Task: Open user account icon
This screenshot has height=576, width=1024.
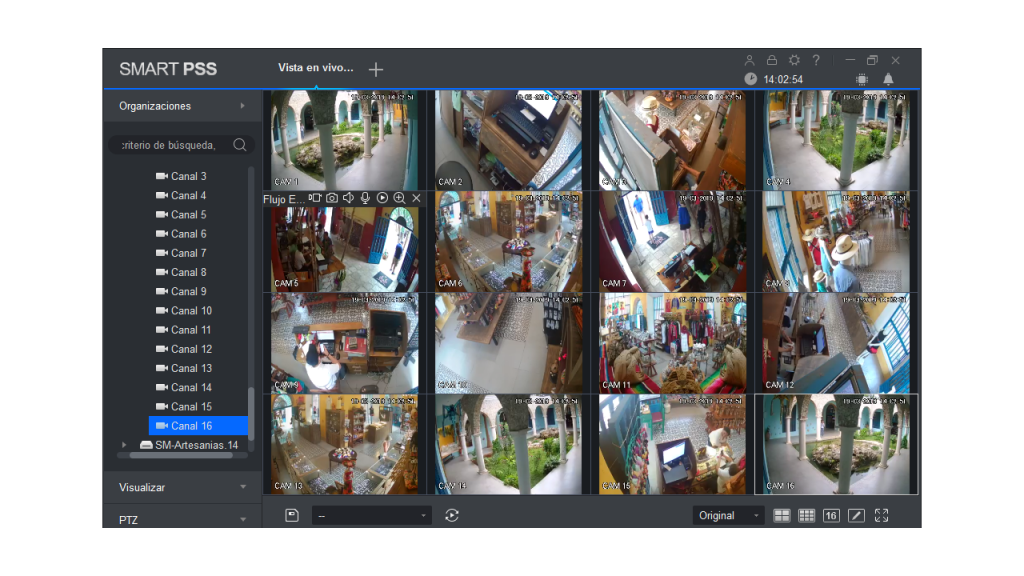Action: [x=750, y=60]
